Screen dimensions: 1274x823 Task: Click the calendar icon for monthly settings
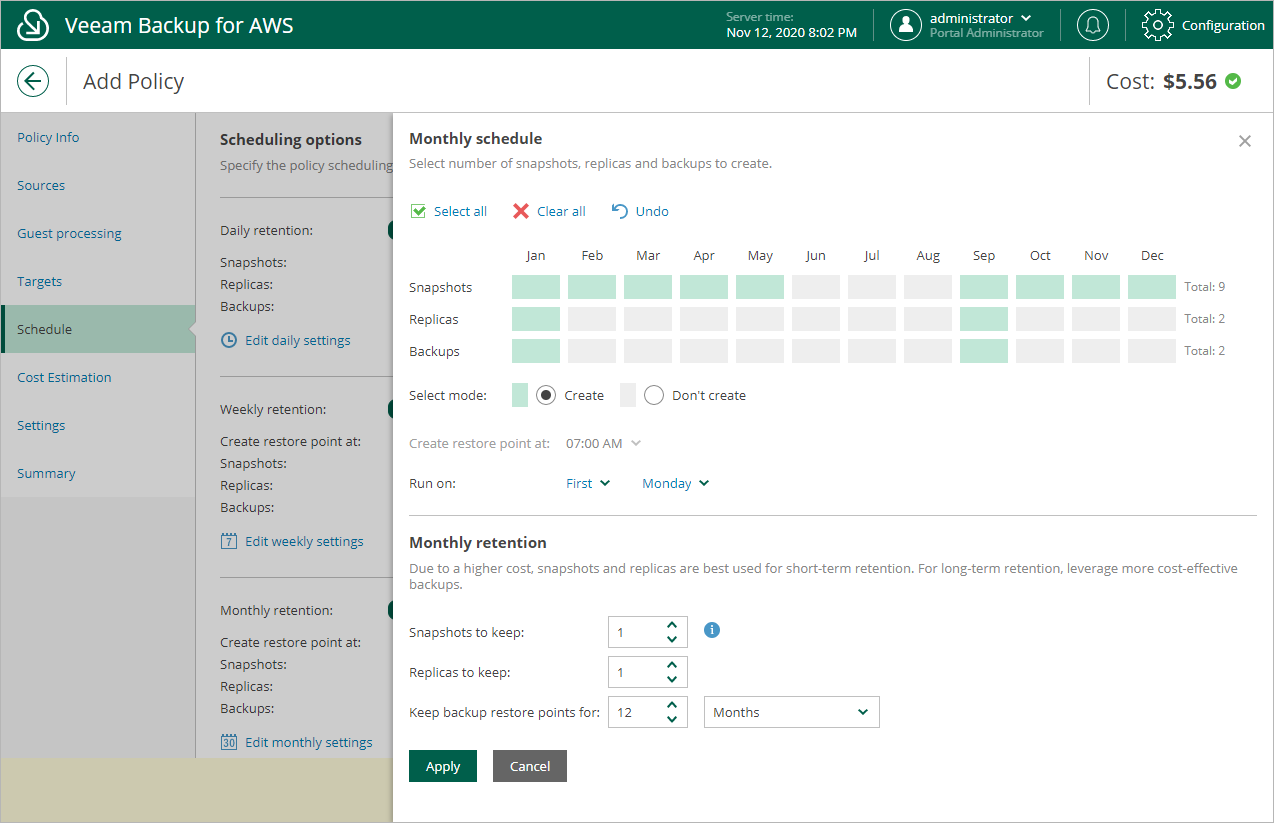229,742
